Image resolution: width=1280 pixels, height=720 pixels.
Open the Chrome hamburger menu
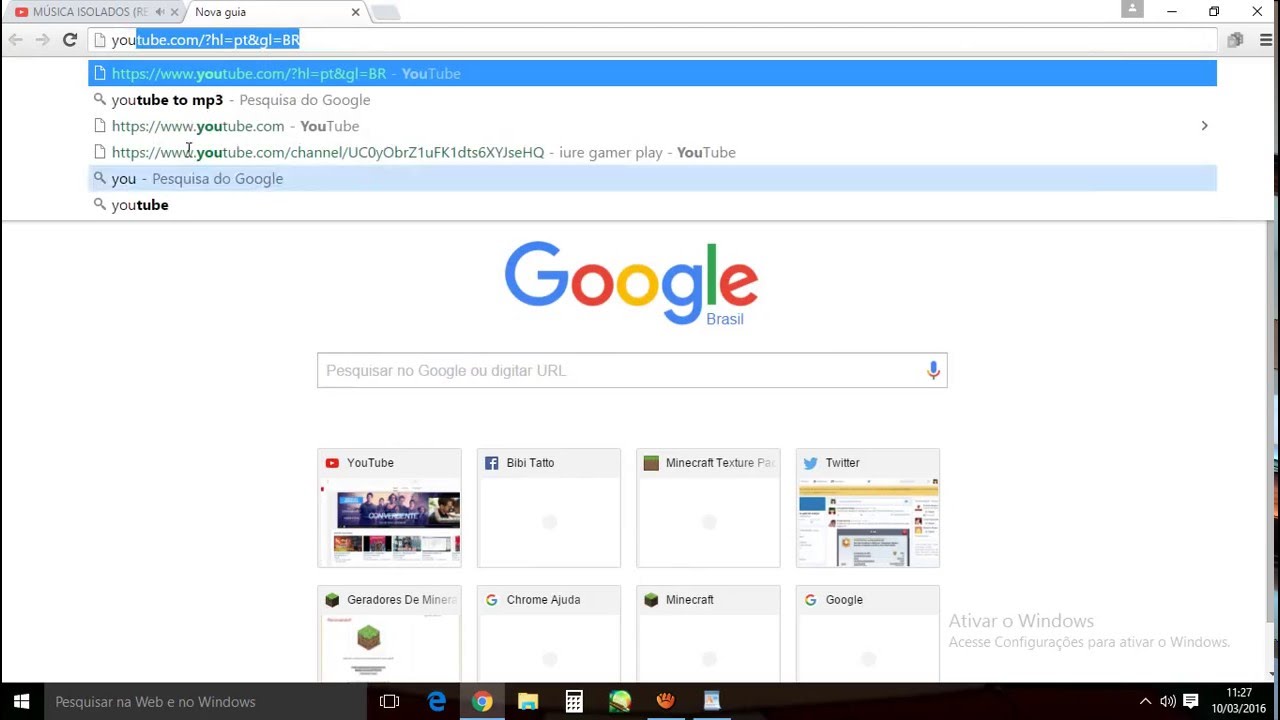click(x=1265, y=40)
